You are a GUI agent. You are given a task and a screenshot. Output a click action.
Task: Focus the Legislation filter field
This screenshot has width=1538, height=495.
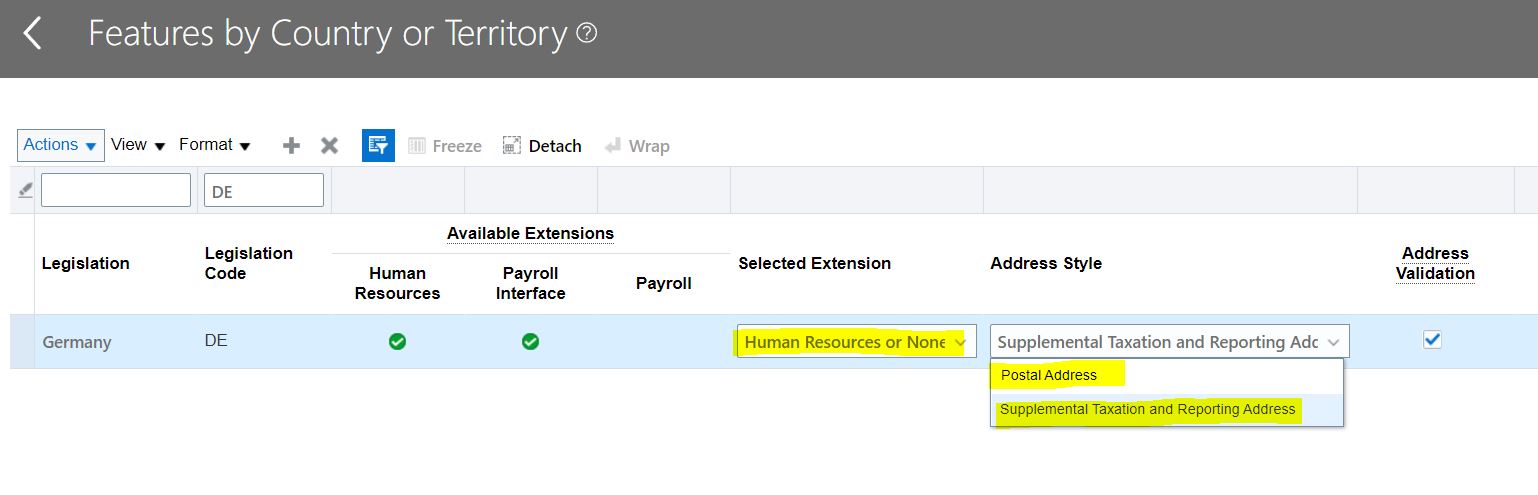click(x=116, y=190)
